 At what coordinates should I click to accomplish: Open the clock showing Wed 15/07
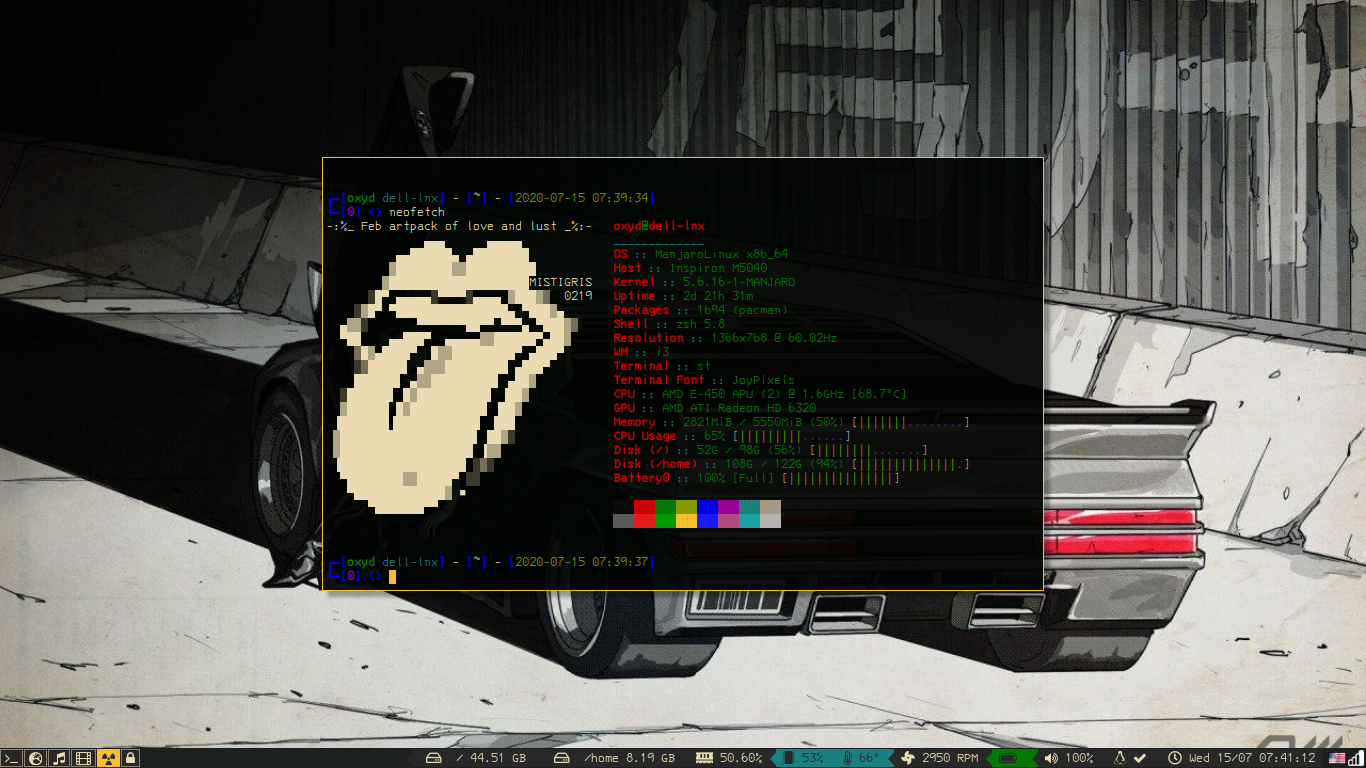click(1241, 758)
